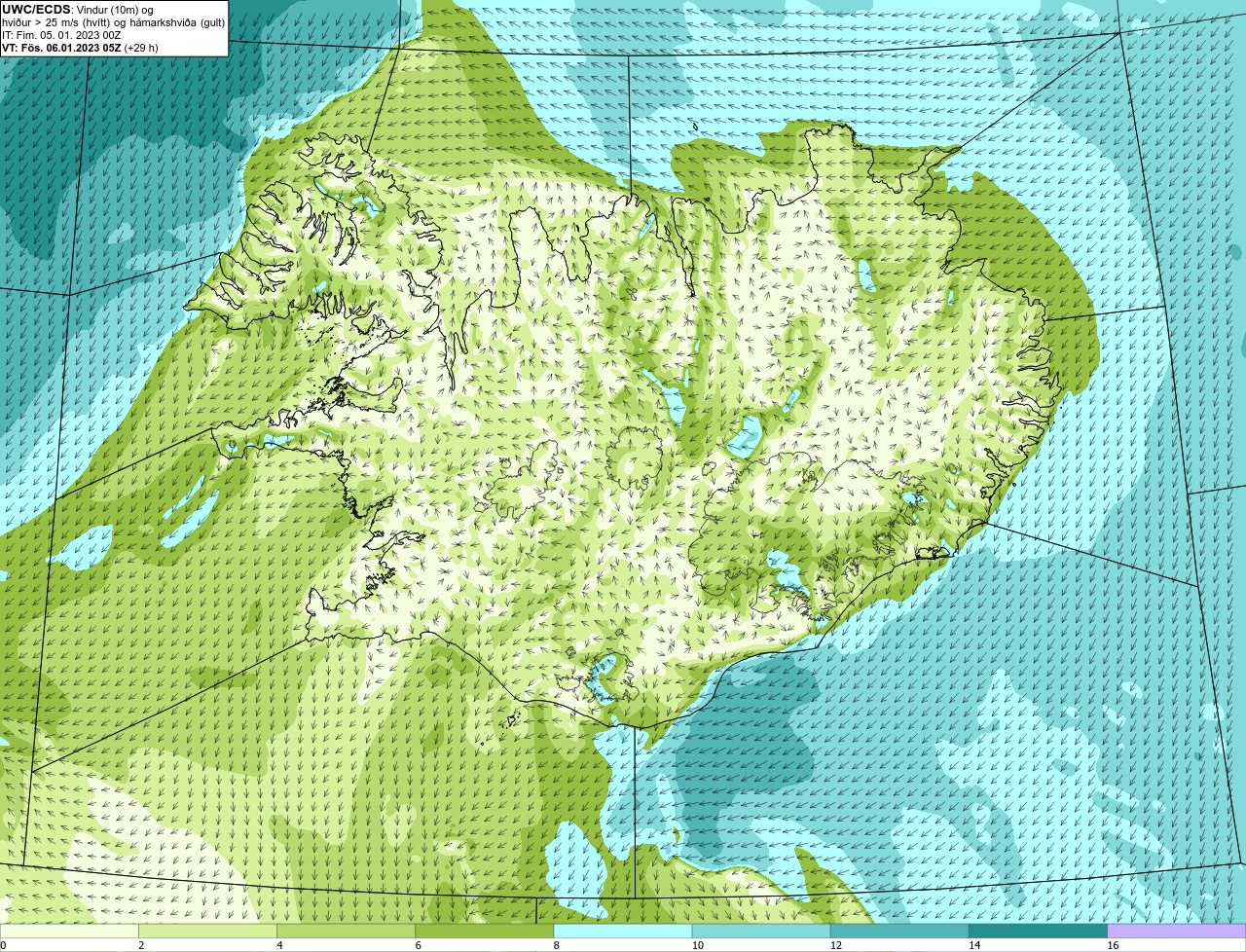Click the medium green 4–6 legend swatch
Viewport: 1246px width, 952px height.
(x=347, y=932)
